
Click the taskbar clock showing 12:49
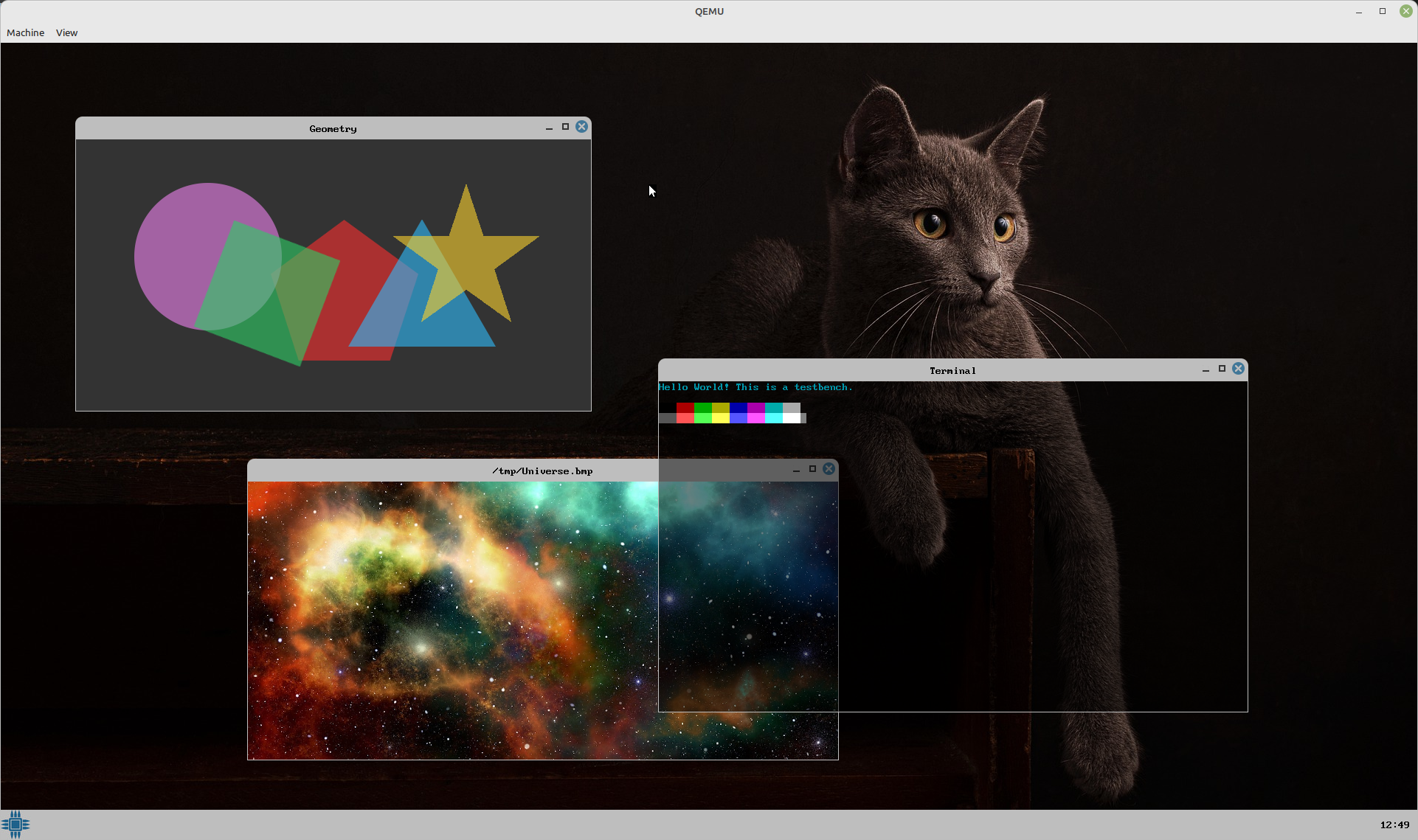1394,825
